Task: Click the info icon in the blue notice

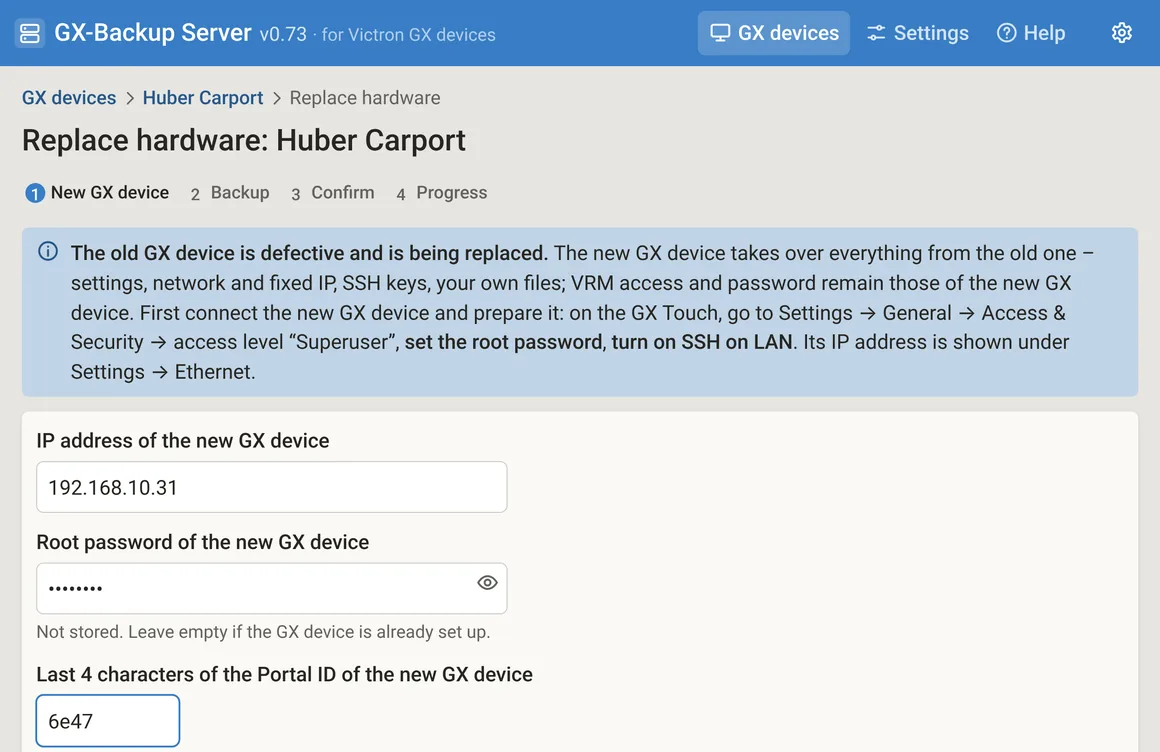Action: [47, 252]
